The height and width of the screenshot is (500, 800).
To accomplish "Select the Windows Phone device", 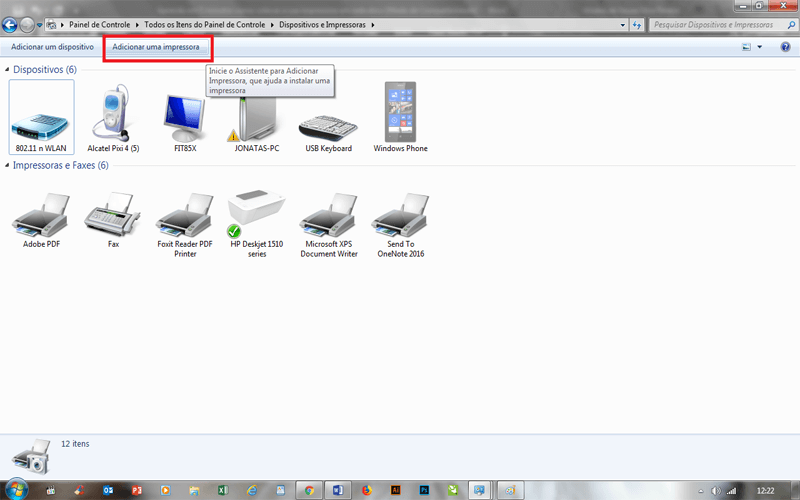I will 400,115.
